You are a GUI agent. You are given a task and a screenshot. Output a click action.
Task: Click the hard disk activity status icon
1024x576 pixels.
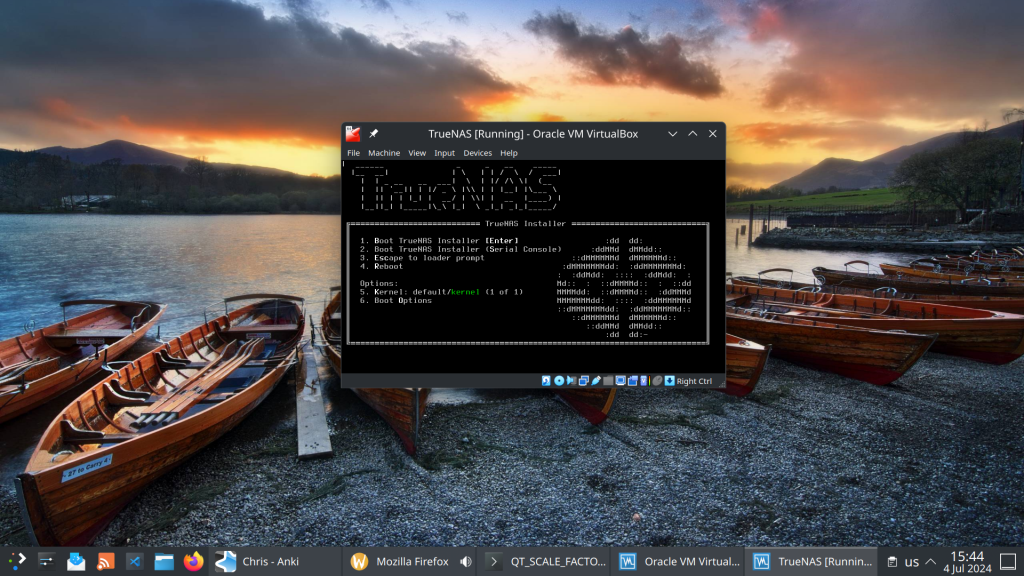[546, 381]
